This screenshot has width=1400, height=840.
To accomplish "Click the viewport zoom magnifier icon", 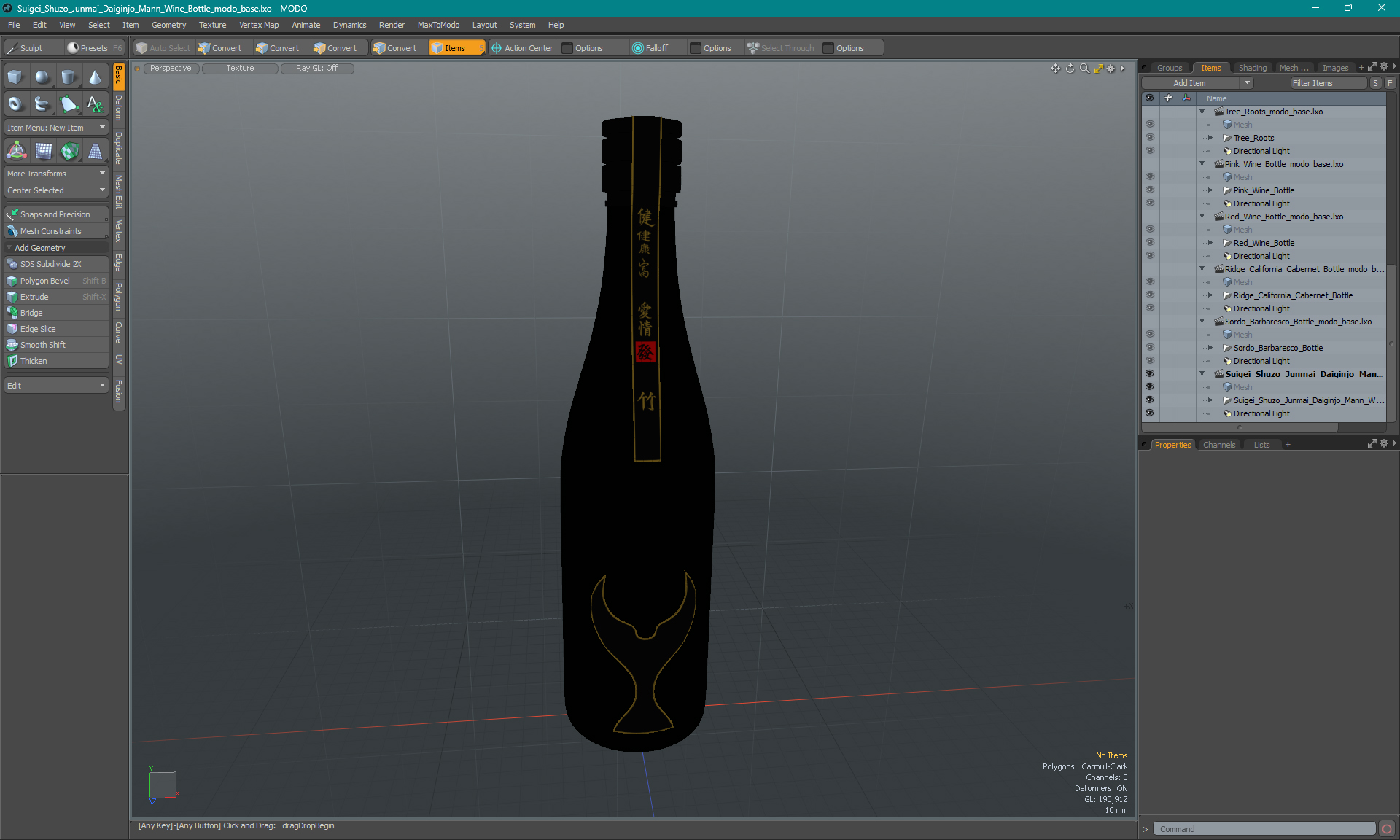I will [x=1084, y=69].
